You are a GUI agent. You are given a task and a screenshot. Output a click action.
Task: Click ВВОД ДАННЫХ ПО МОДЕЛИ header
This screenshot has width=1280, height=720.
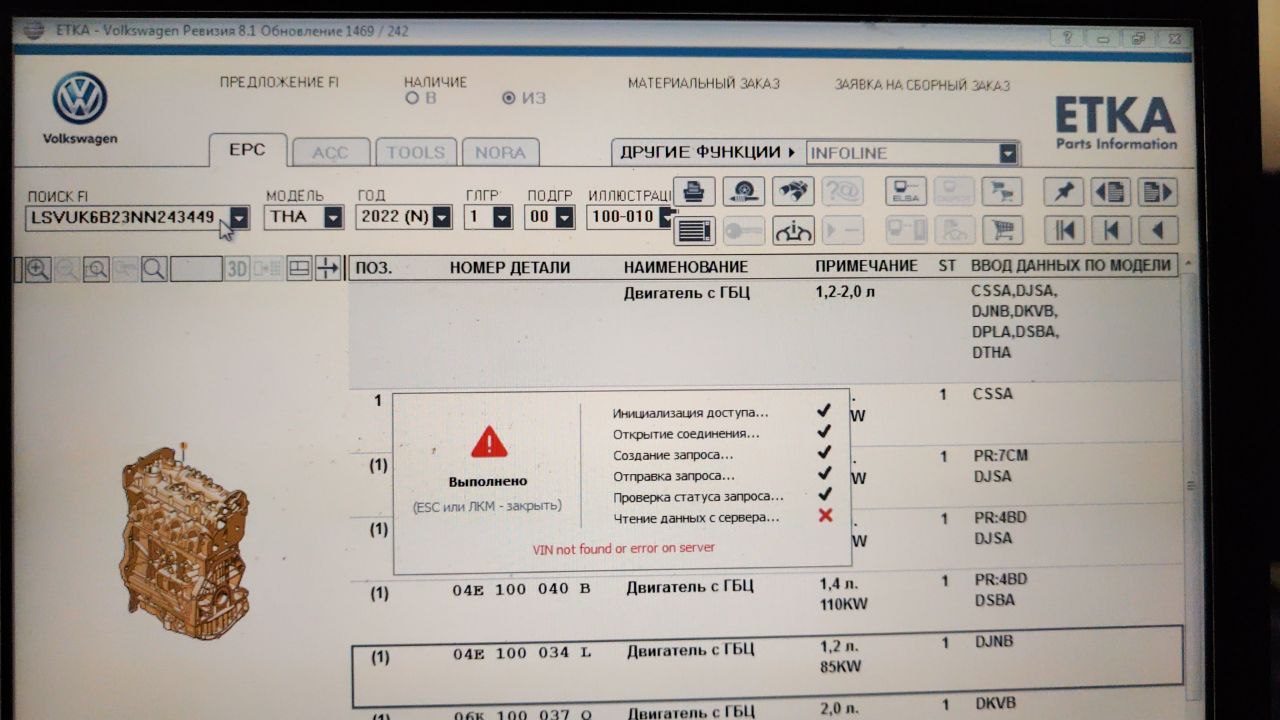pyautogui.click(x=1070, y=265)
